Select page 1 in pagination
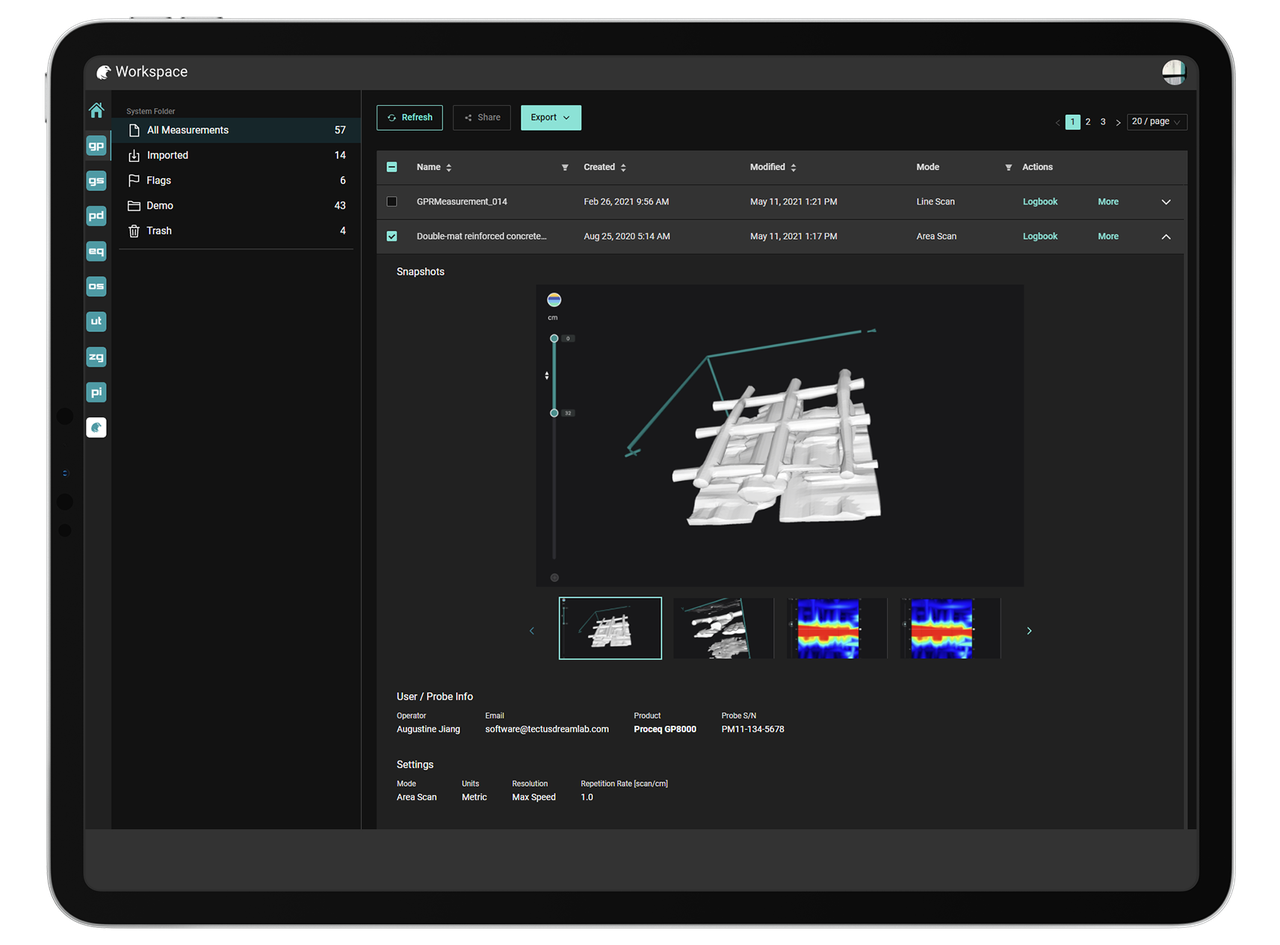The height and width of the screenshot is (945, 1280). click(x=1073, y=122)
